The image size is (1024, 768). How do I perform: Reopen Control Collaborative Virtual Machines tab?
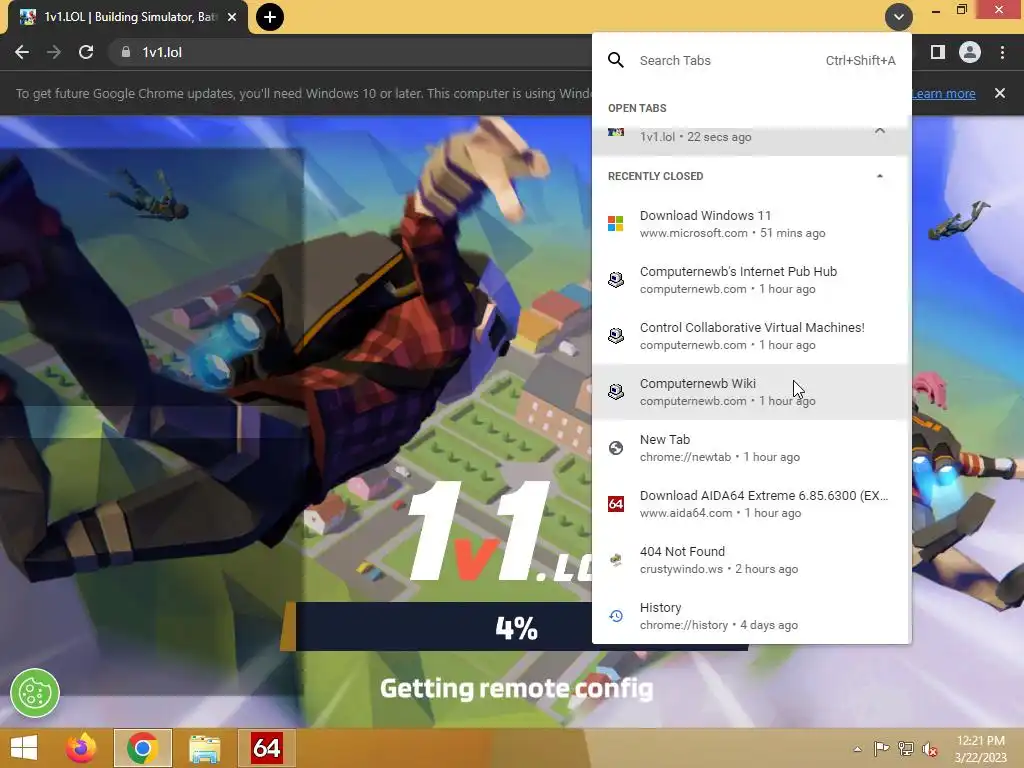tap(750, 336)
